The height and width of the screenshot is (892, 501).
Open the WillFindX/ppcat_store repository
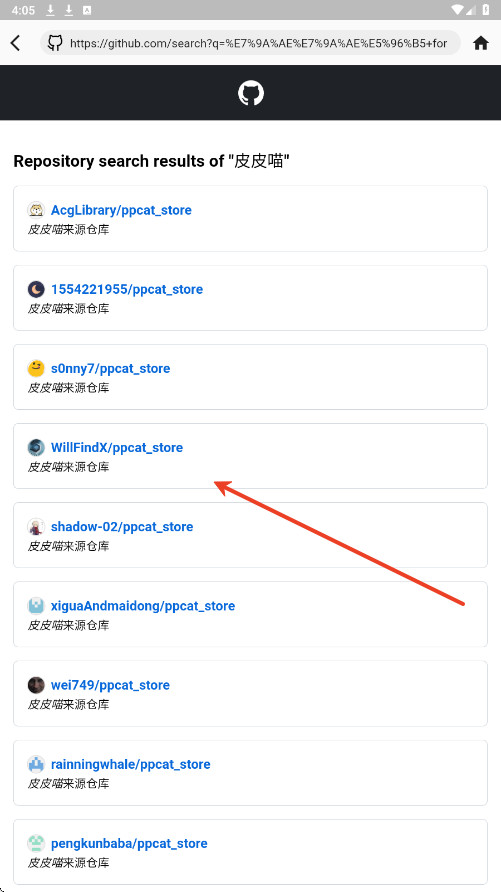point(117,447)
